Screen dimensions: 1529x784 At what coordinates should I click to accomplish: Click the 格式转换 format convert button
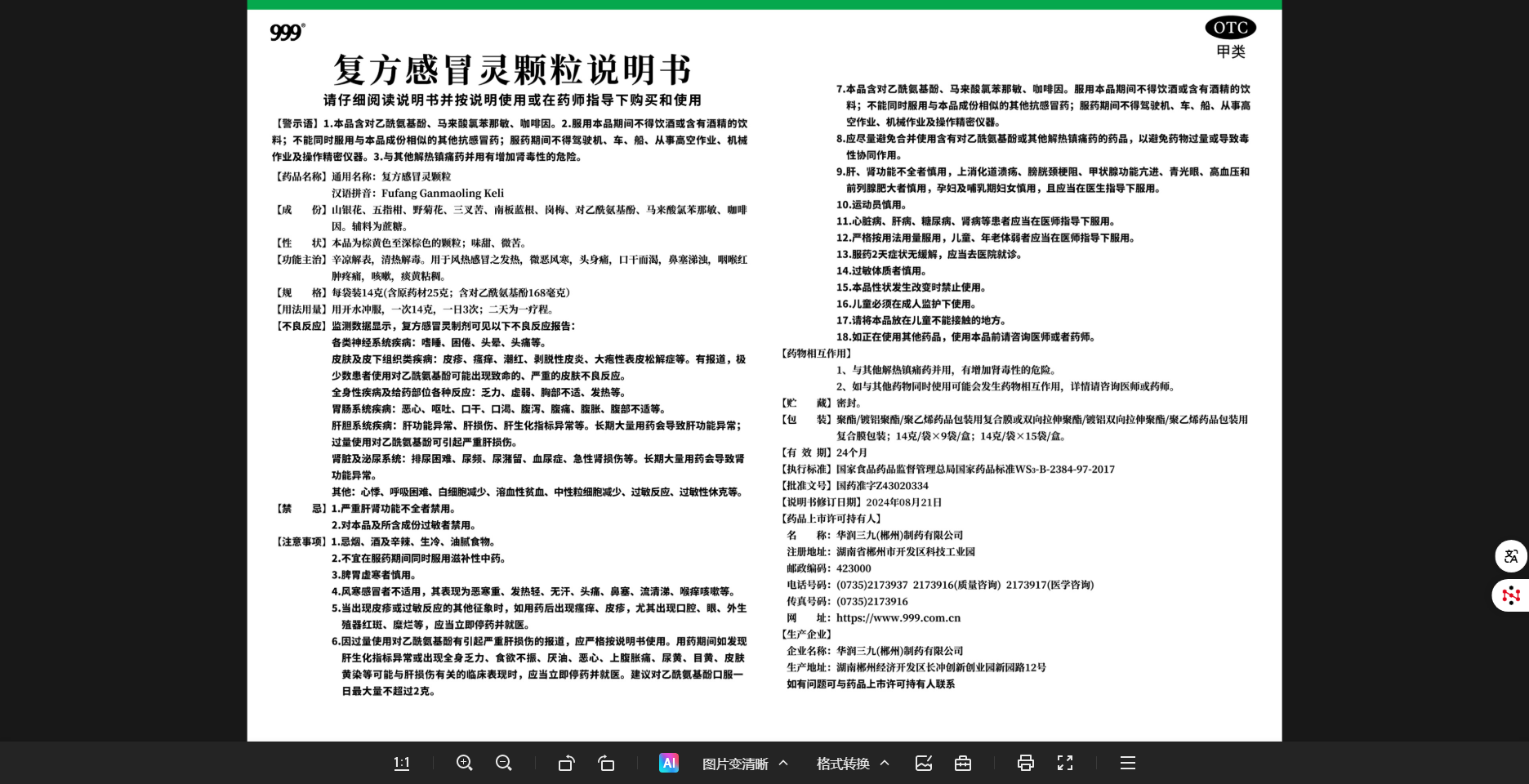tap(842, 764)
